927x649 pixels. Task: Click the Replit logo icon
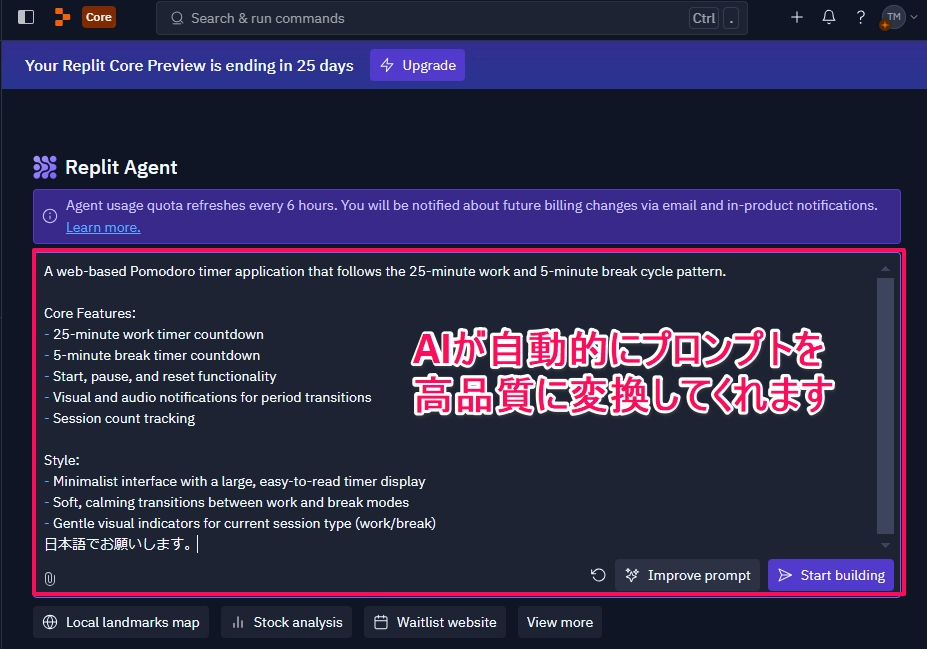(63, 17)
